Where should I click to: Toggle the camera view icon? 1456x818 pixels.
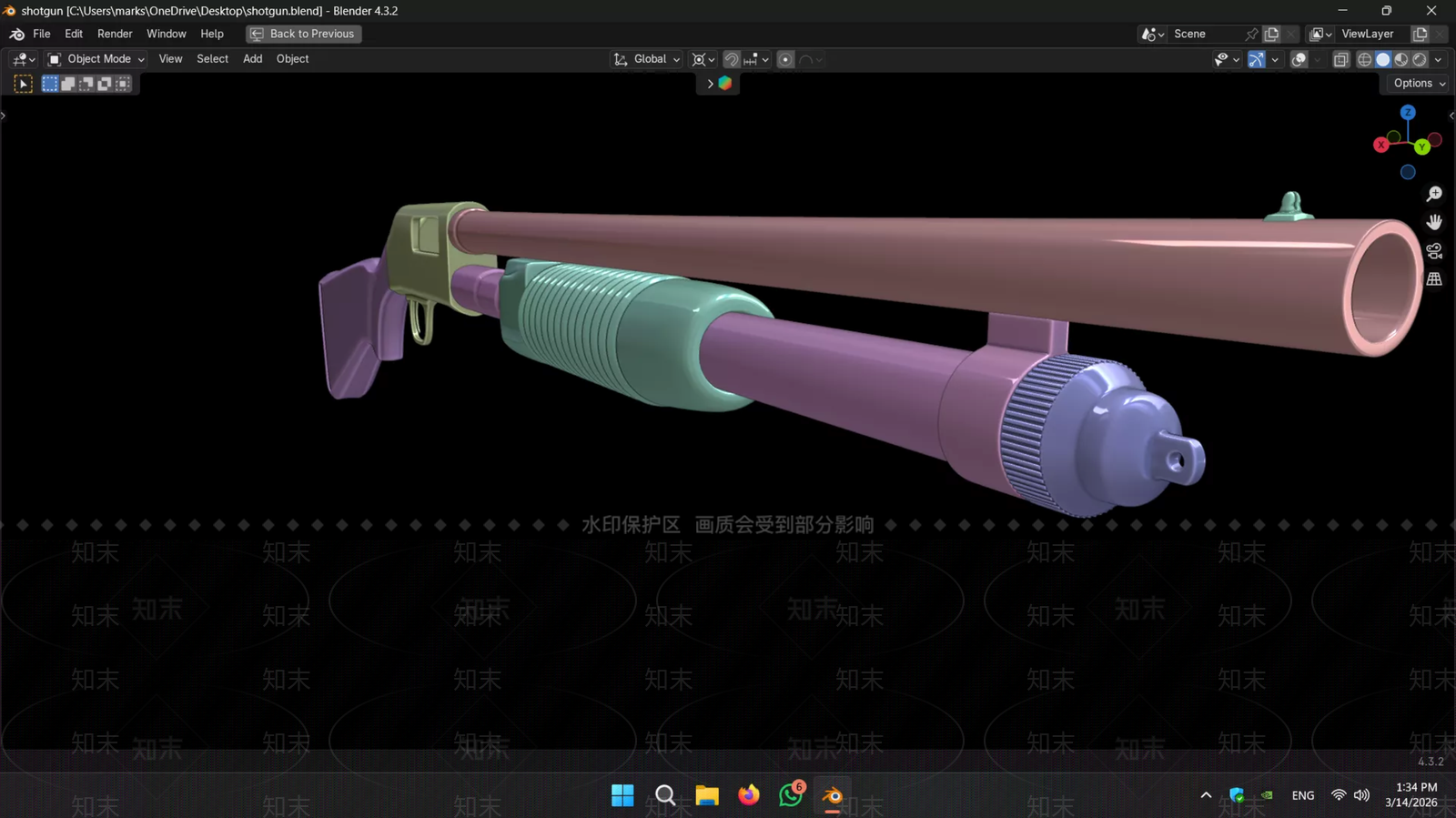click(x=1434, y=250)
